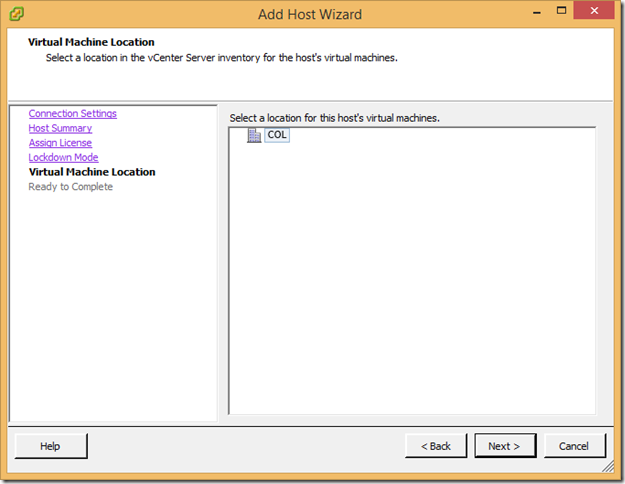Cancel the Add Host Wizard
625x484 pixels.
coord(574,446)
